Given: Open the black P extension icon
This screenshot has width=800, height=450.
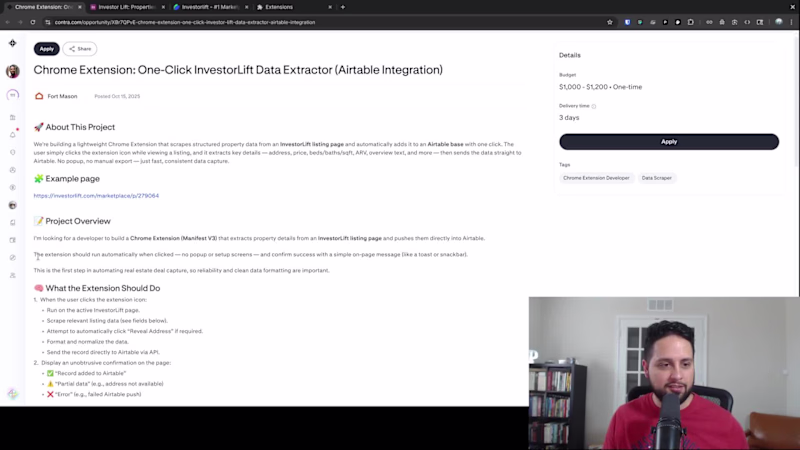Looking at the screenshot, I should pyautogui.click(x=665, y=22).
